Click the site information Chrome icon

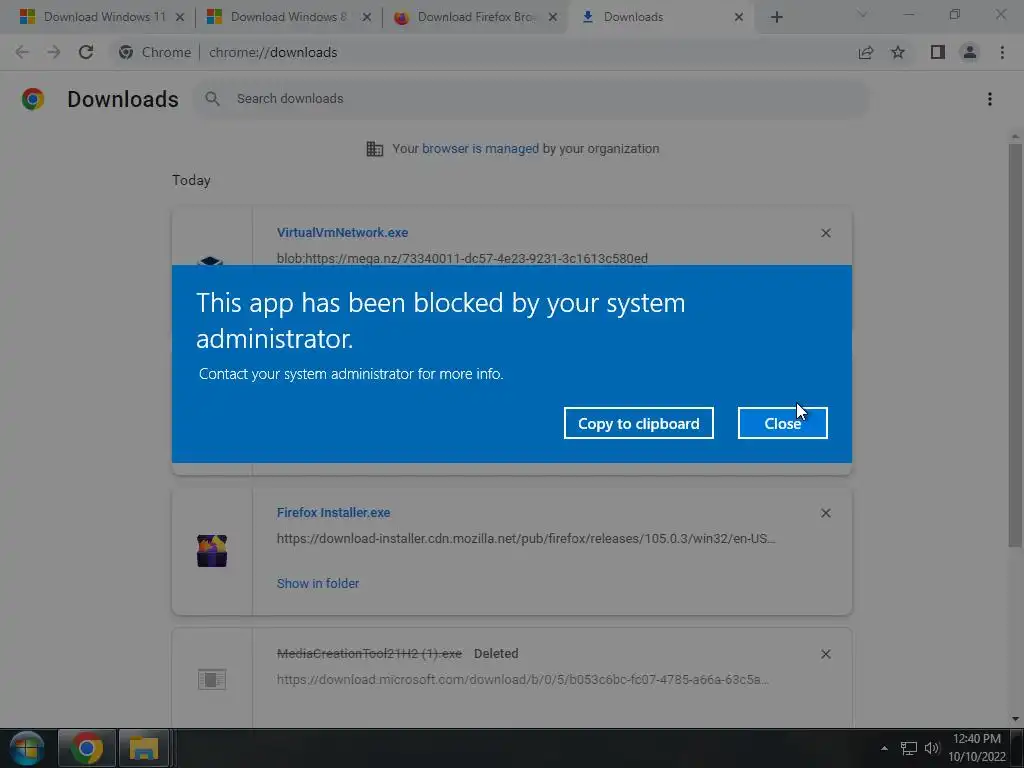tap(126, 52)
